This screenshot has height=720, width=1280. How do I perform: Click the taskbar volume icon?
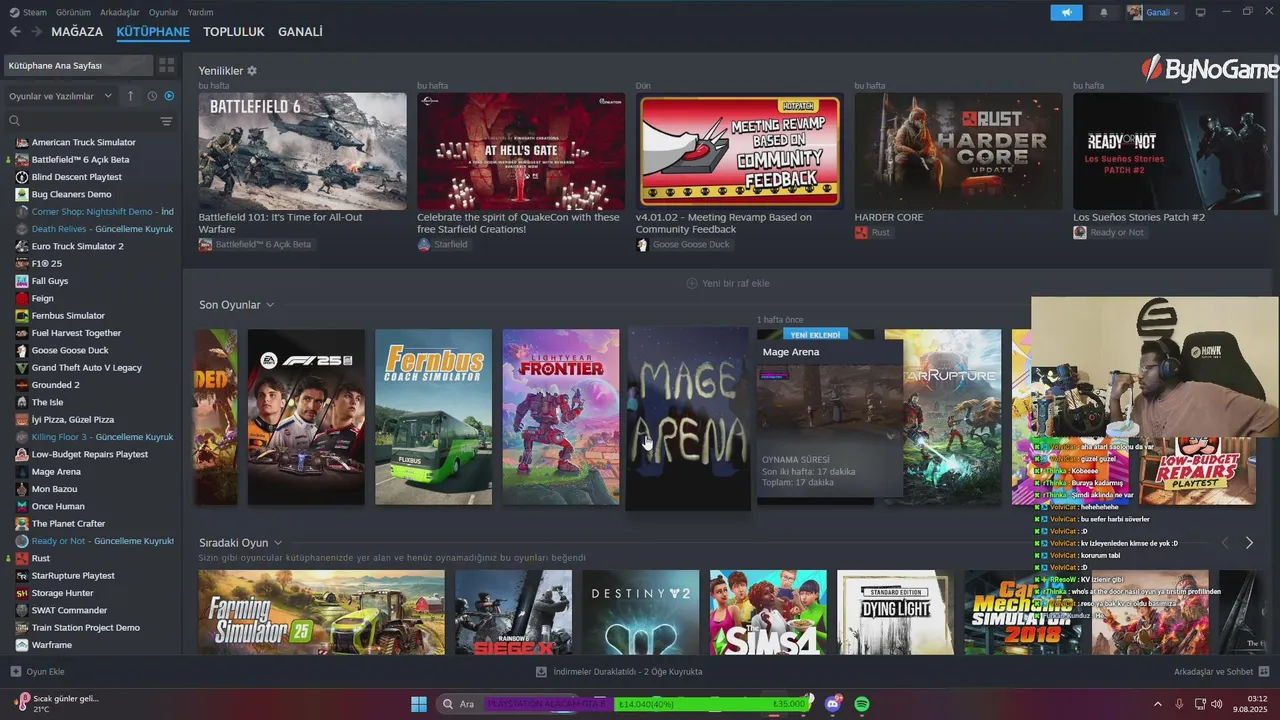point(1219,704)
